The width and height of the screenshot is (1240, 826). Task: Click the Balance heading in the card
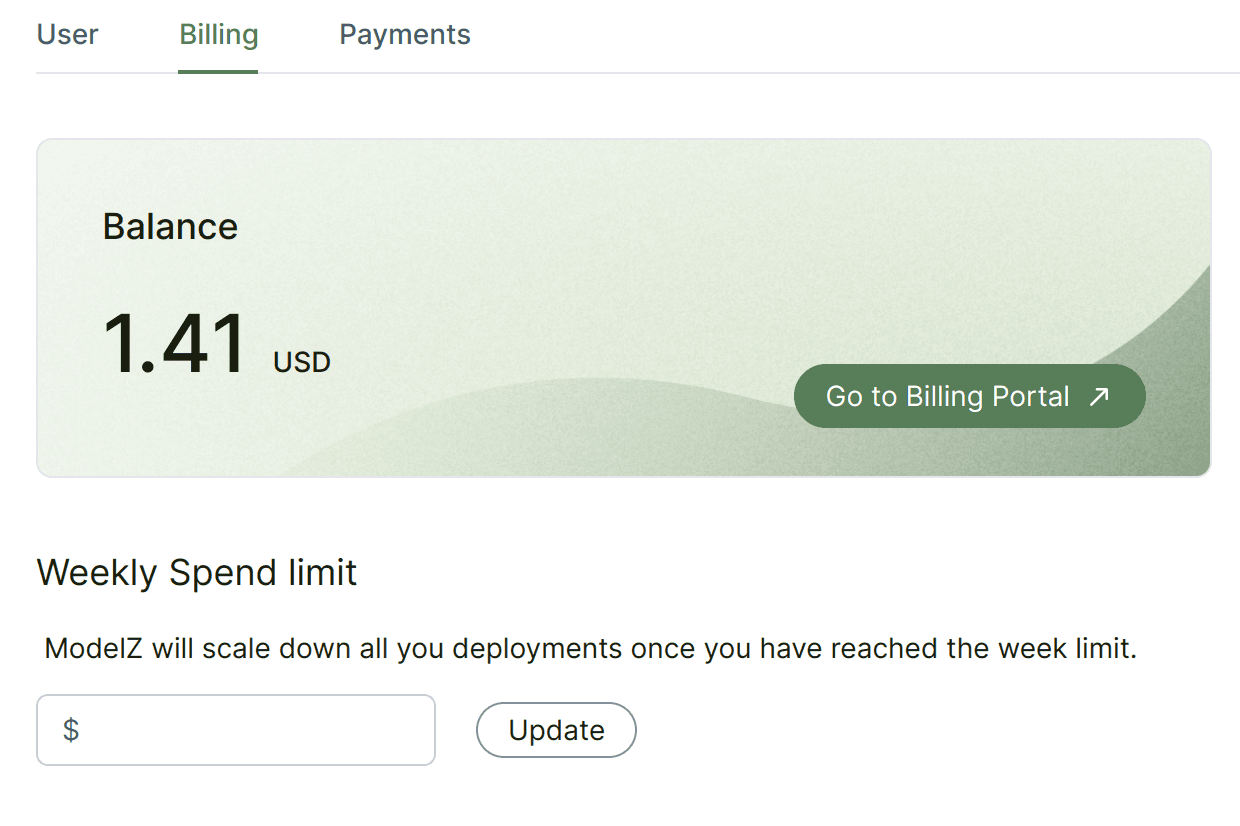click(170, 227)
